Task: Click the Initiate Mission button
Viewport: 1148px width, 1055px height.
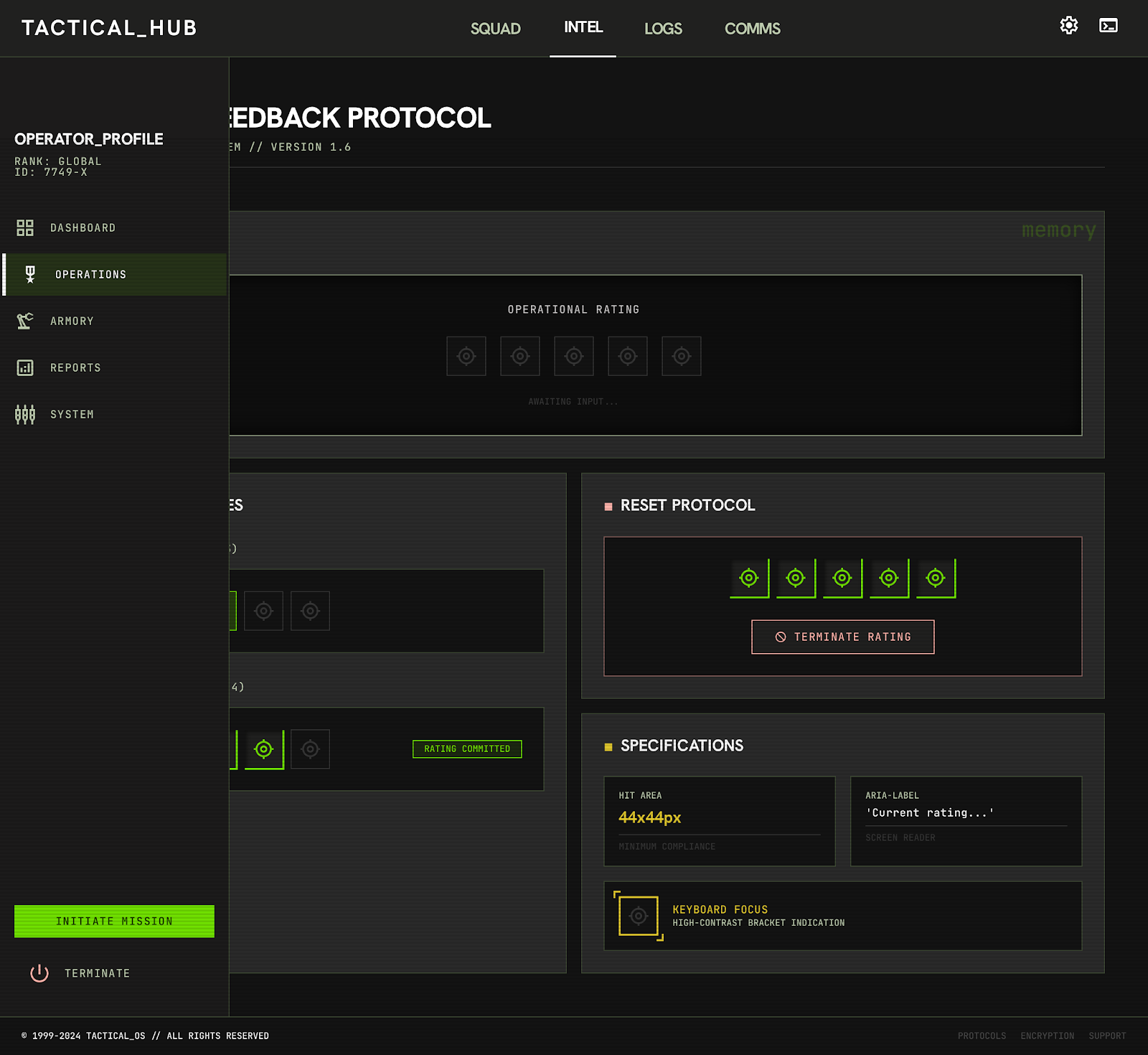Action: point(114,921)
